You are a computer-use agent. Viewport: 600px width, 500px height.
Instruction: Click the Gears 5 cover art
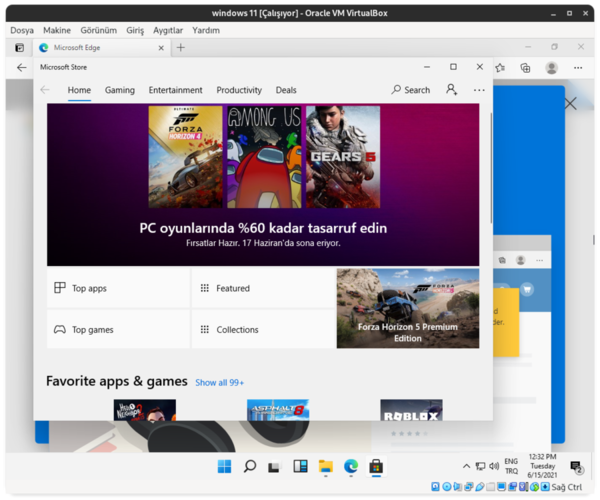[343, 157]
